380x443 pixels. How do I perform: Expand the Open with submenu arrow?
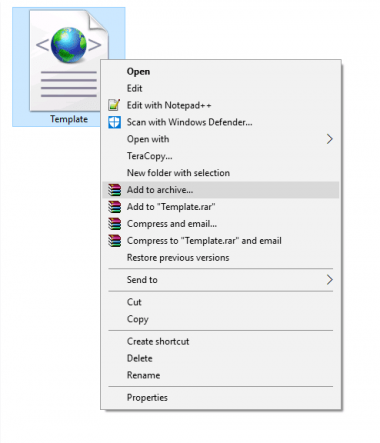(329, 139)
